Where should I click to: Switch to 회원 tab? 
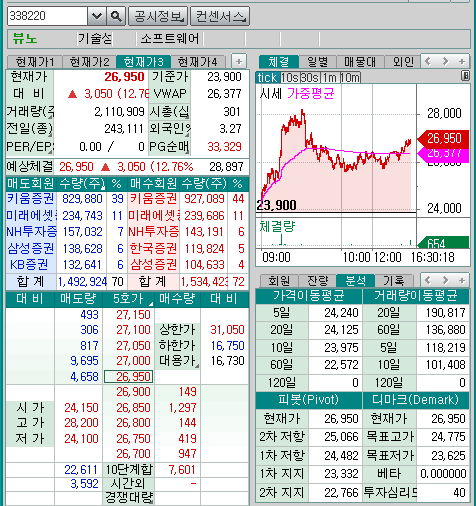(279, 281)
